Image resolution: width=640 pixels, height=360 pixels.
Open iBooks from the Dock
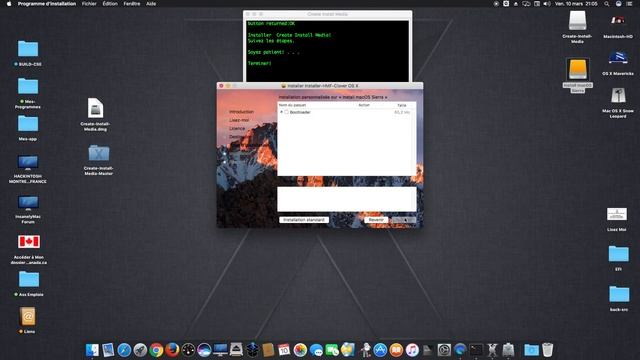coord(396,350)
